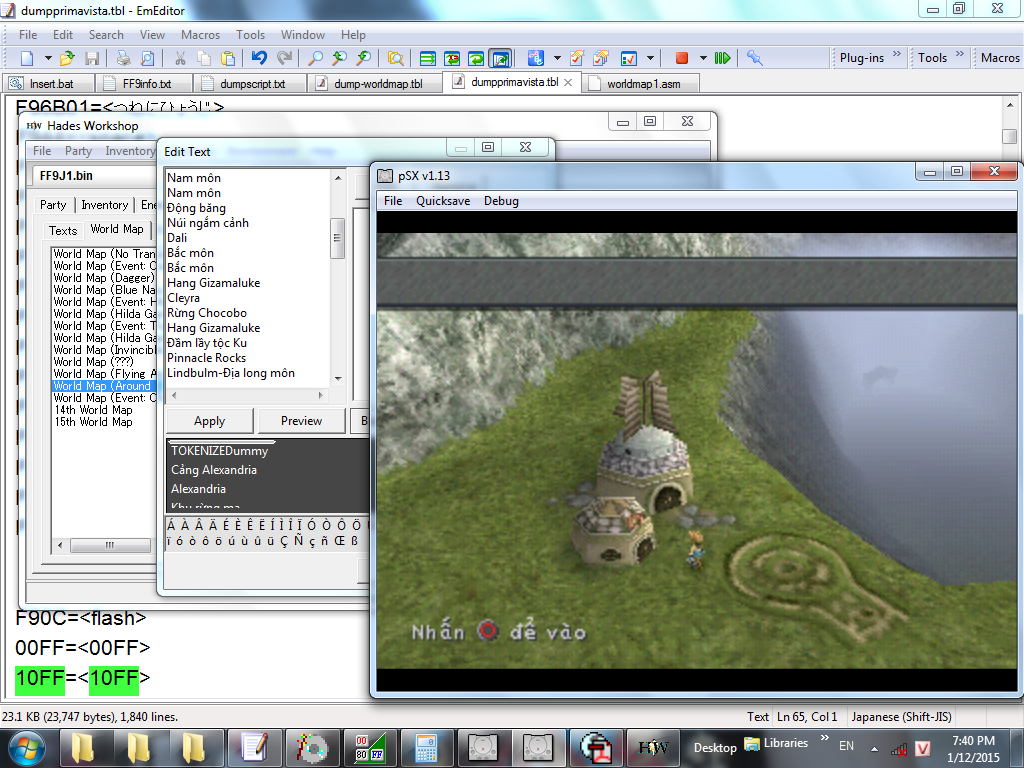Image resolution: width=1024 pixels, height=768 pixels.
Task: Click the Find magnifier icon
Action: 315,58
